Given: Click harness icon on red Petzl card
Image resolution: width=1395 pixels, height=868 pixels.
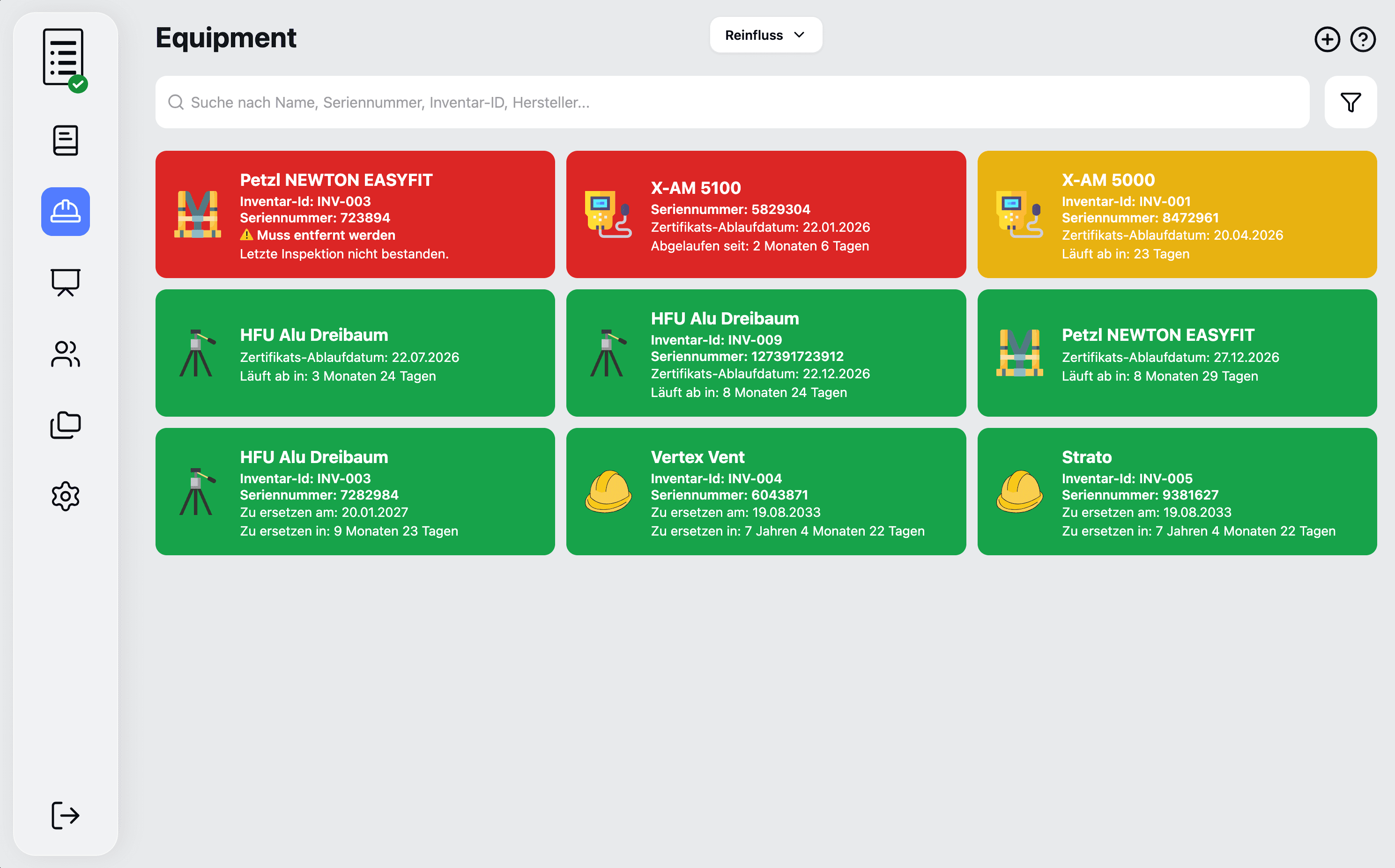Looking at the screenshot, I should [x=198, y=214].
